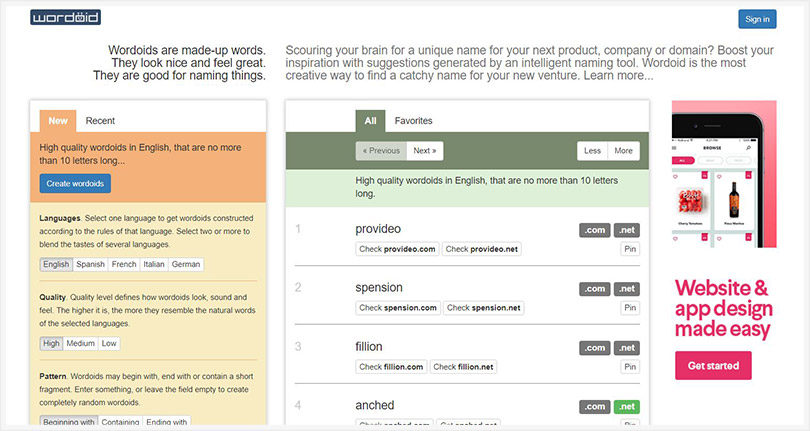
Task: Check provideo.net availability
Action: coord(481,249)
